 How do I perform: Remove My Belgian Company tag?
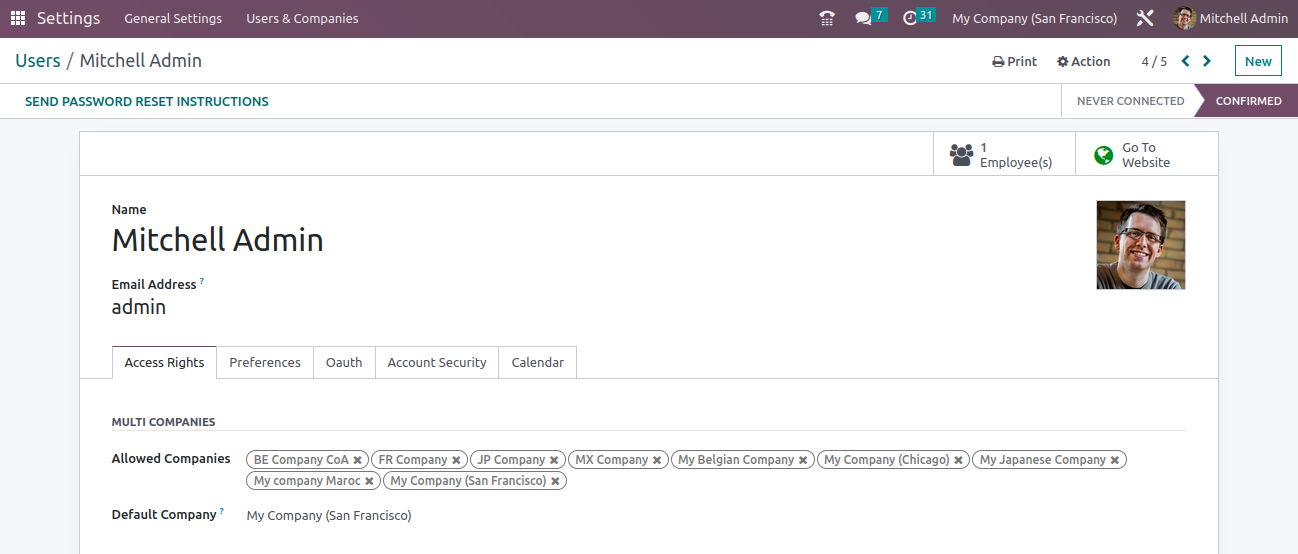pyautogui.click(x=803, y=460)
